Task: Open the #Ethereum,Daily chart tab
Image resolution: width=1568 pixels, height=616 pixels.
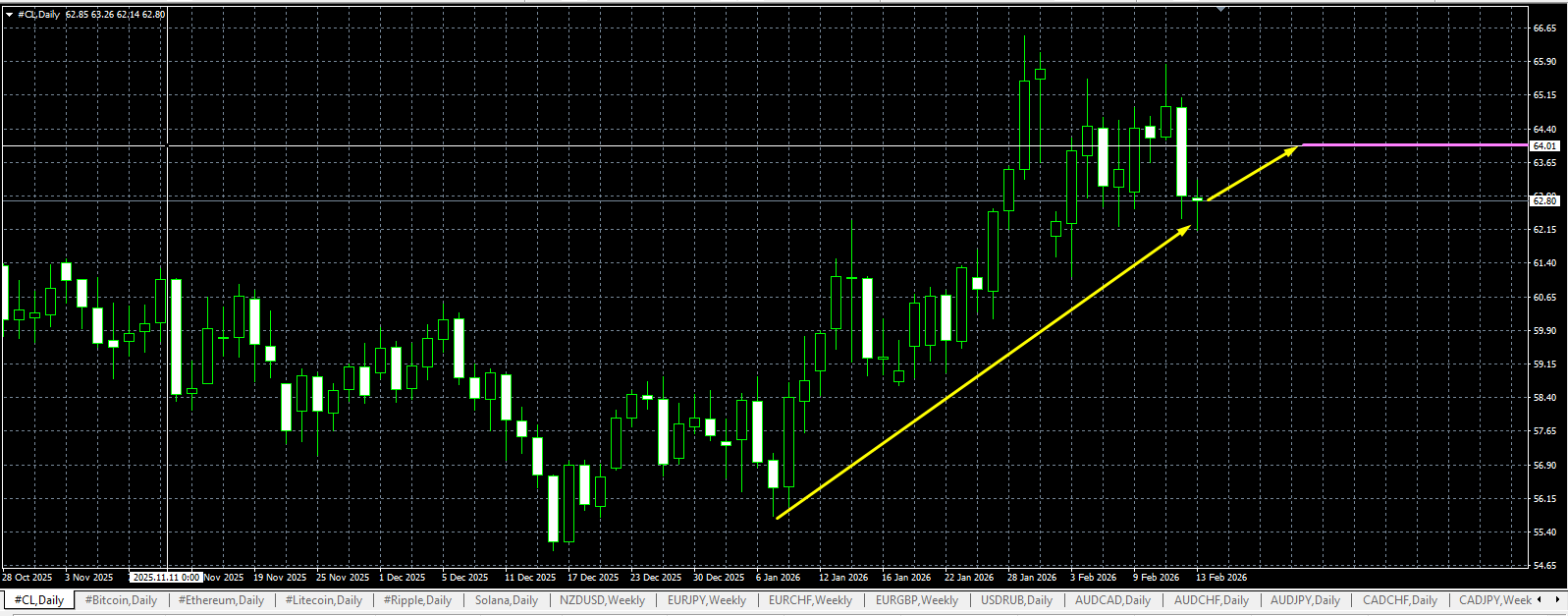Action: 221,600
